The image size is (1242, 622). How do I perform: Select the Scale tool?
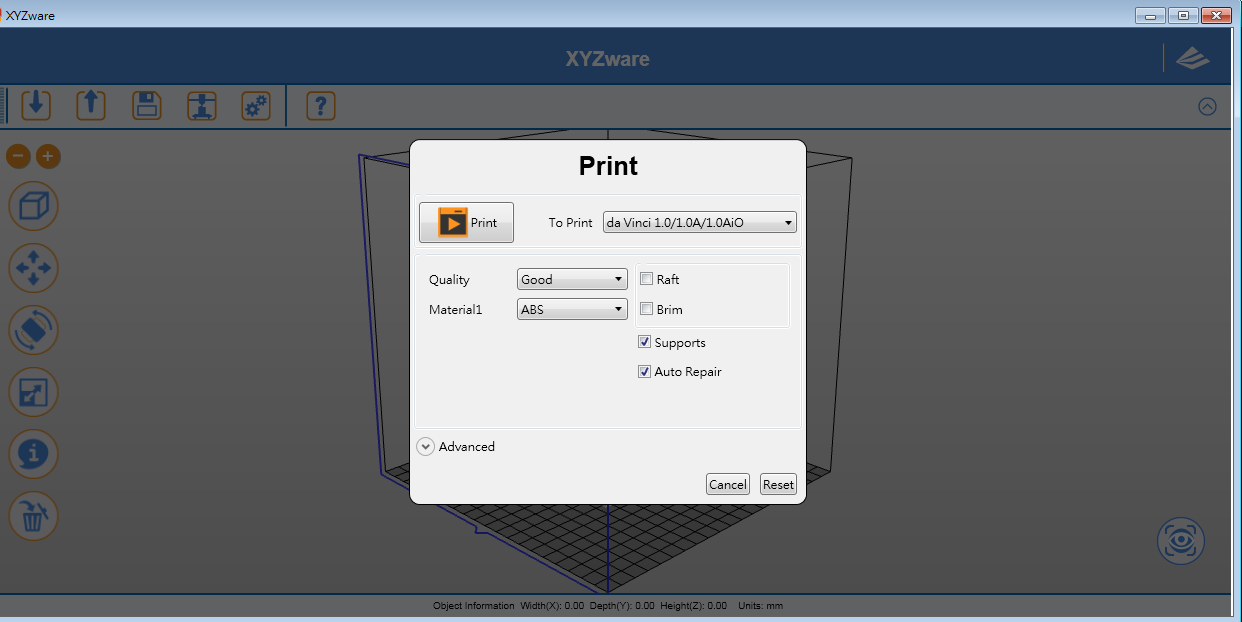click(x=33, y=393)
